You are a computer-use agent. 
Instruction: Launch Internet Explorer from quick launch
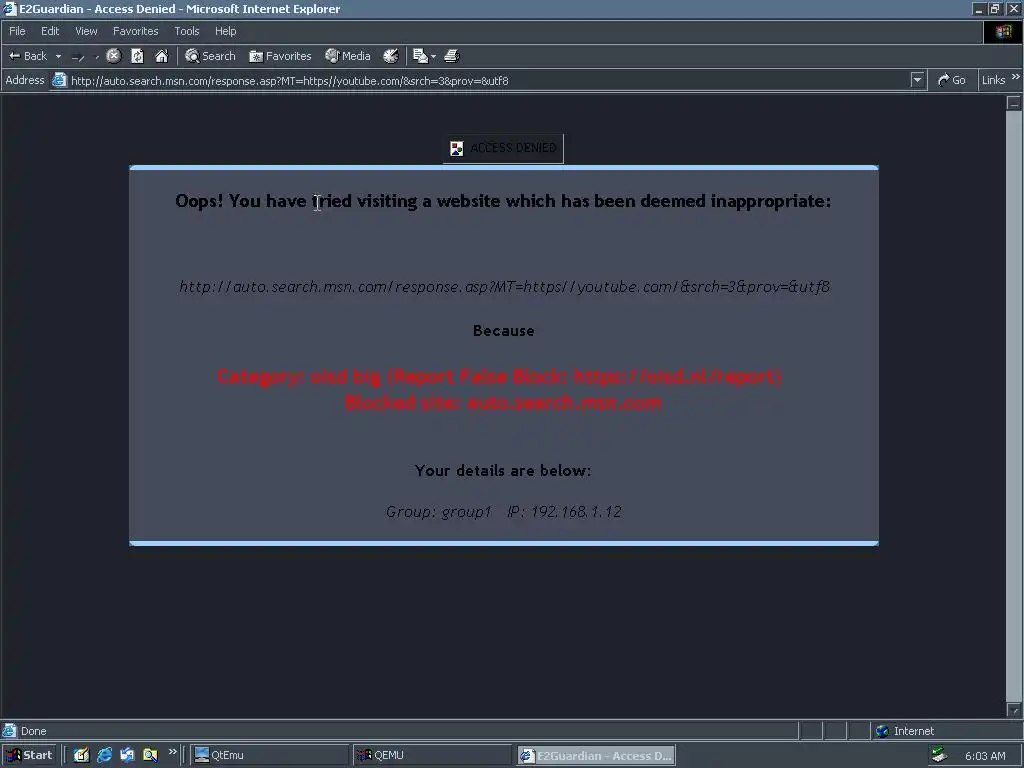104,755
